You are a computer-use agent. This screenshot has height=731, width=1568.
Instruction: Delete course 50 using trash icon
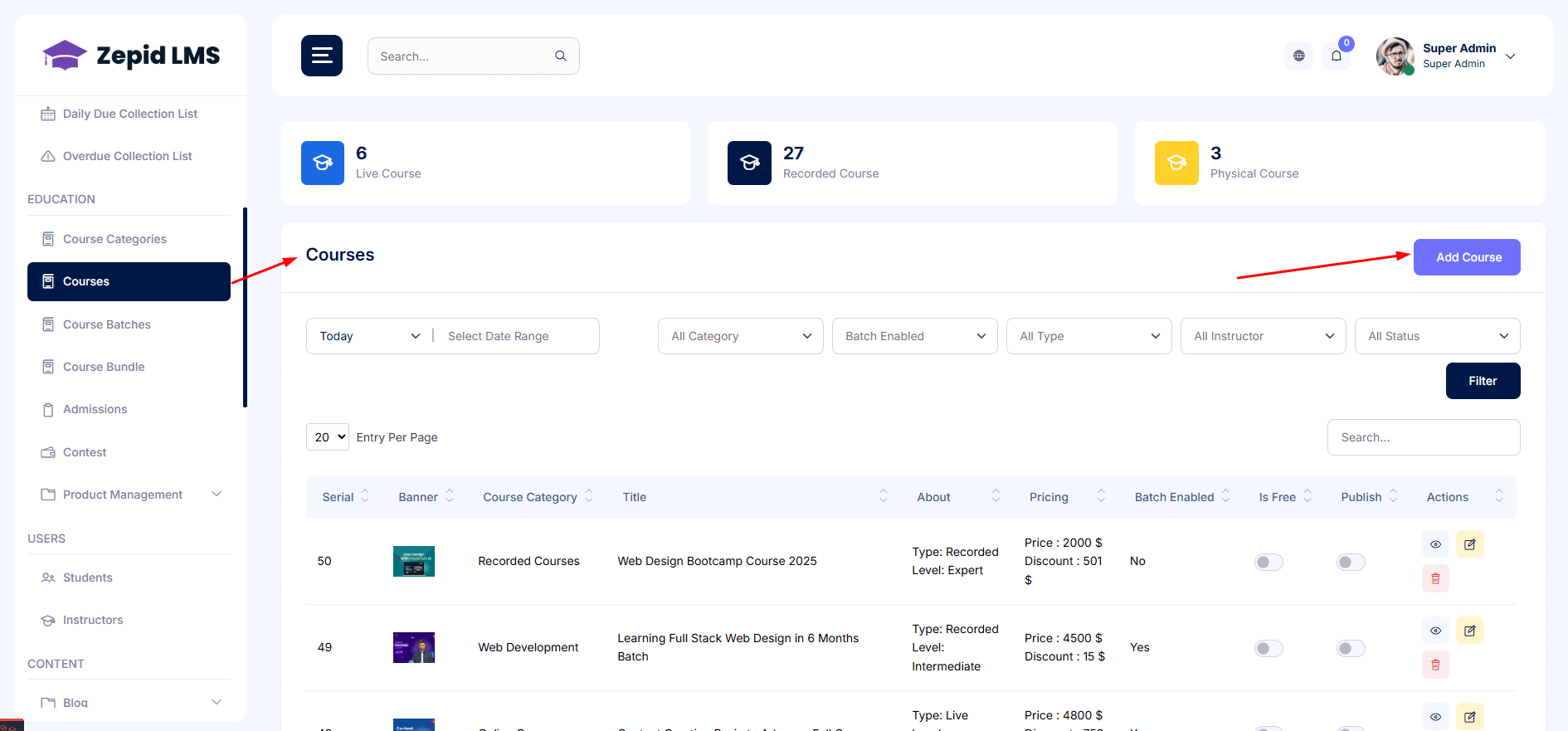pyautogui.click(x=1435, y=578)
